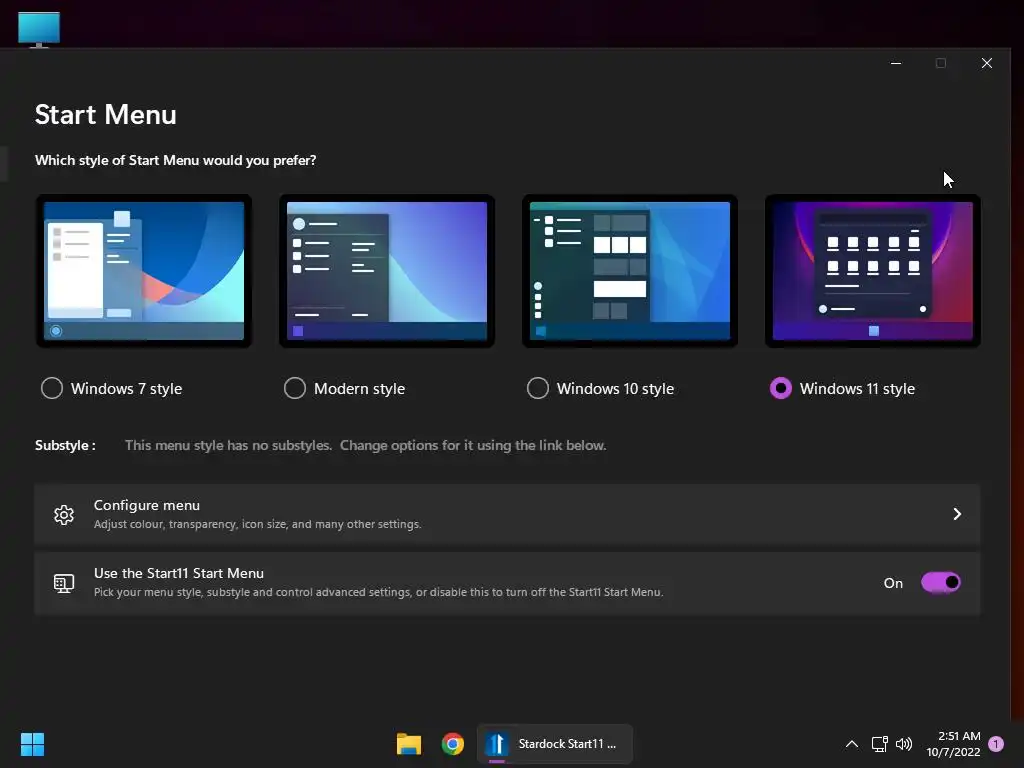Click the Windows 10 style preview thumbnail
The width and height of the screenshot is (1024, 768).
click(630, 270)
